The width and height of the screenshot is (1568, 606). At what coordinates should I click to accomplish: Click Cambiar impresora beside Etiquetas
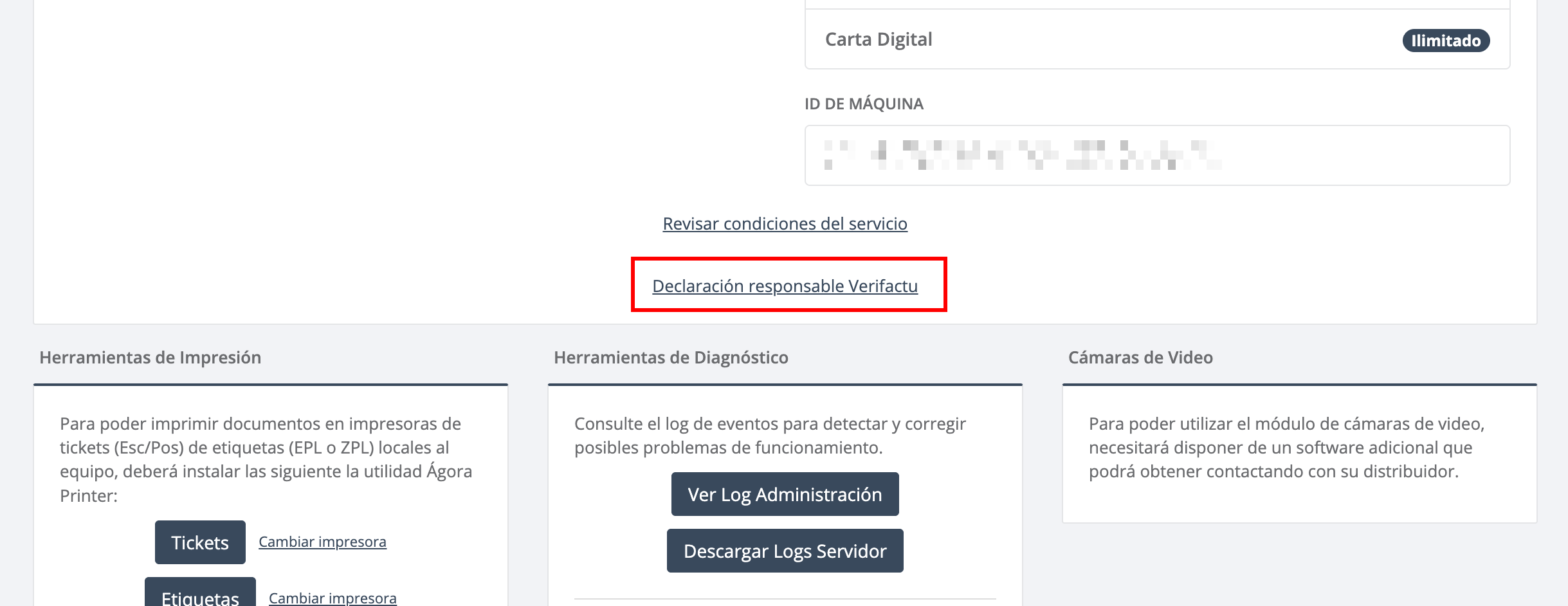(333, 598)
